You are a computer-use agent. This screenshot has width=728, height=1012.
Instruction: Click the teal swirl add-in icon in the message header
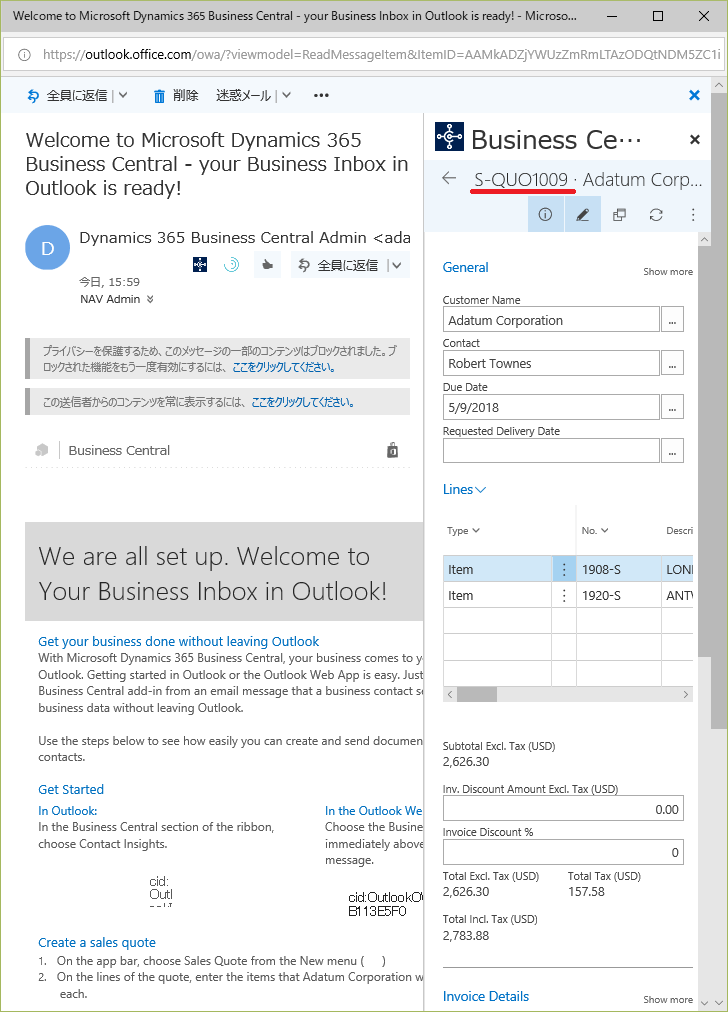pyautogui.click(x=232, y=265)
